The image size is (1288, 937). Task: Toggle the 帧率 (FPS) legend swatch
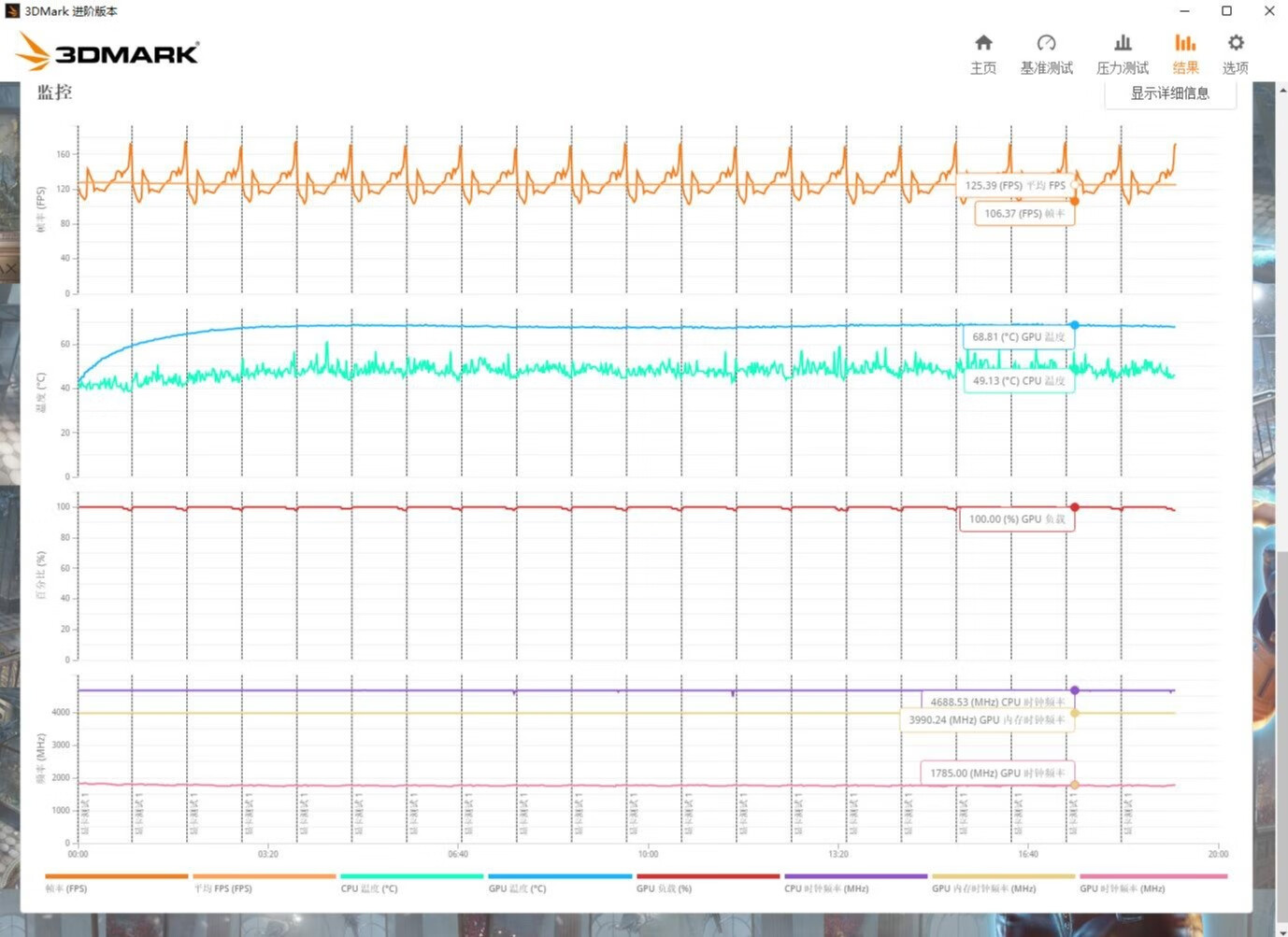(116, 876)
